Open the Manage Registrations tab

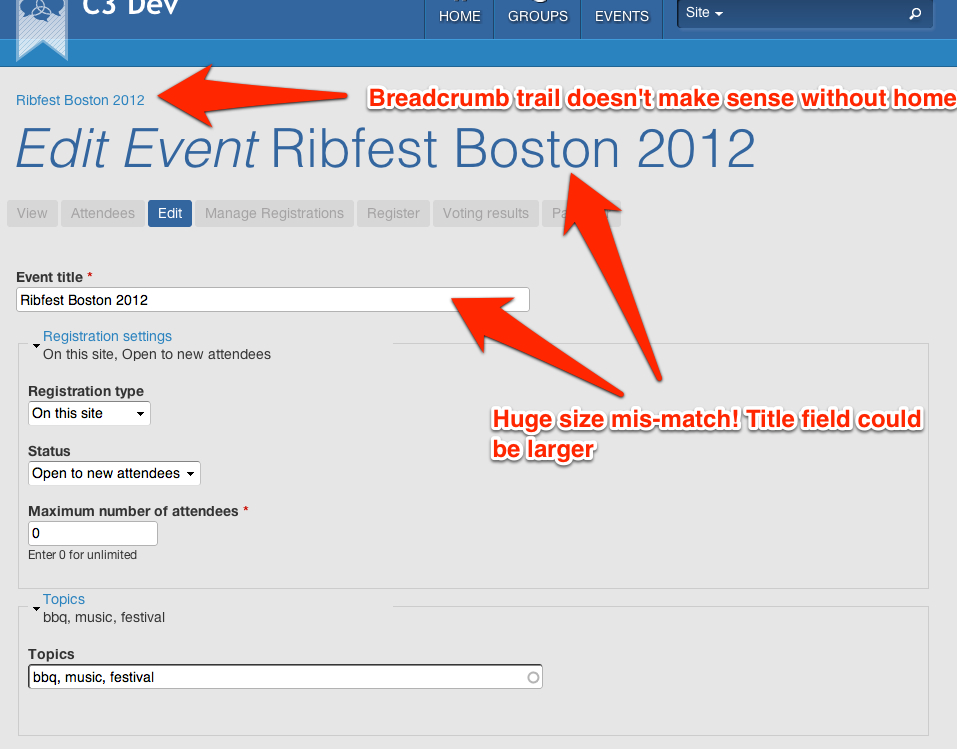point(274,214)
